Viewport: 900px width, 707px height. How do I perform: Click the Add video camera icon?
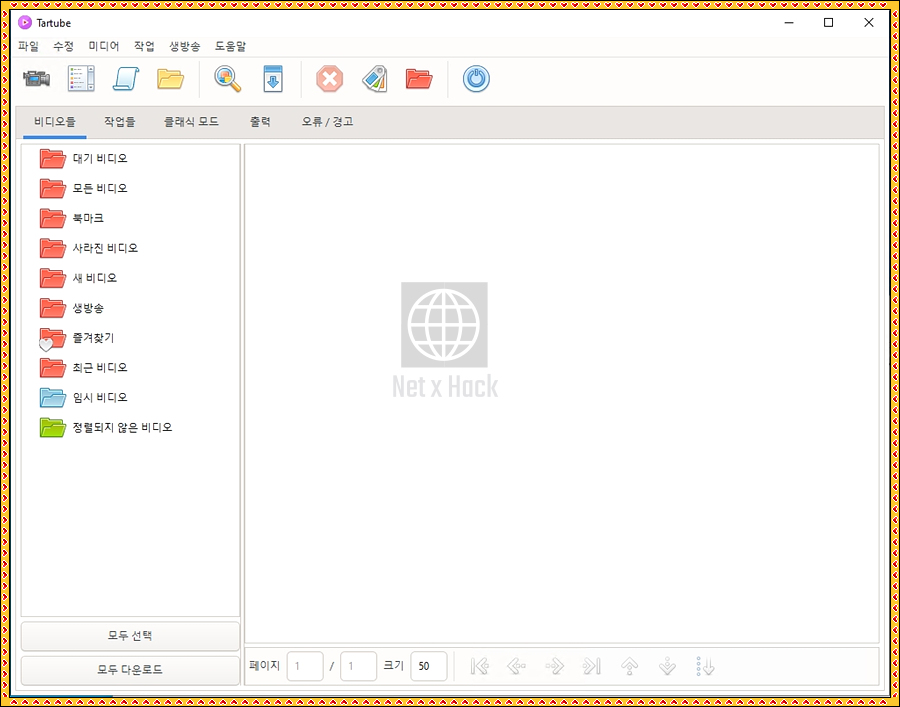(37, 79)
